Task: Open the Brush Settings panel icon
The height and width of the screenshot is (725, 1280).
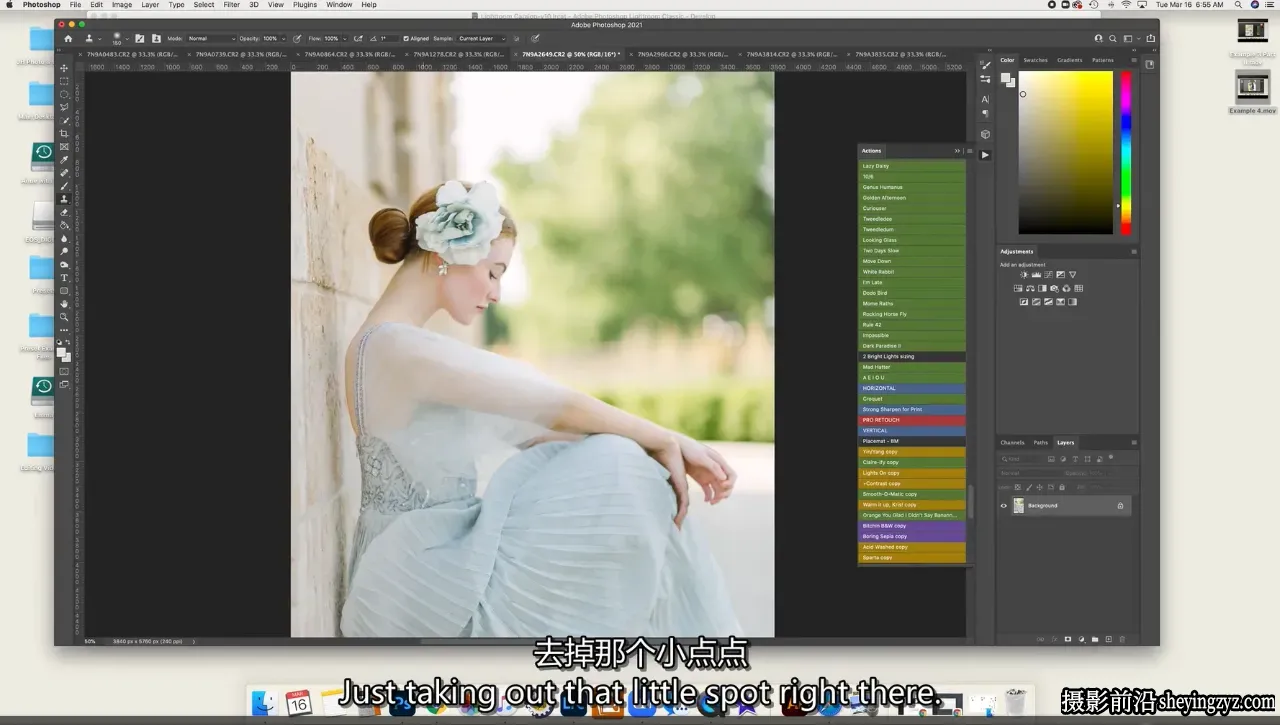Action: 140,38
